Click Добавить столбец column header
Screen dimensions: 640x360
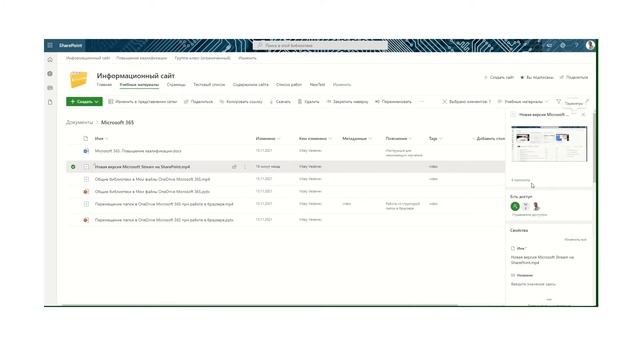[489, 139]
